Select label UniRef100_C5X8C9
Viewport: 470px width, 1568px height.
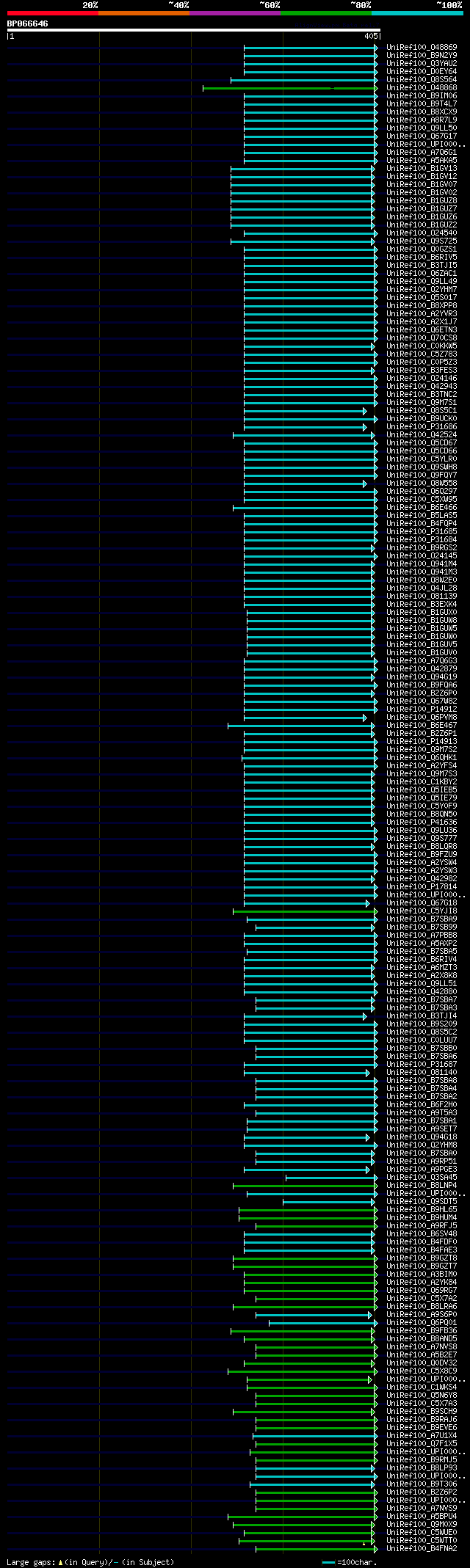coord(422,1371)
